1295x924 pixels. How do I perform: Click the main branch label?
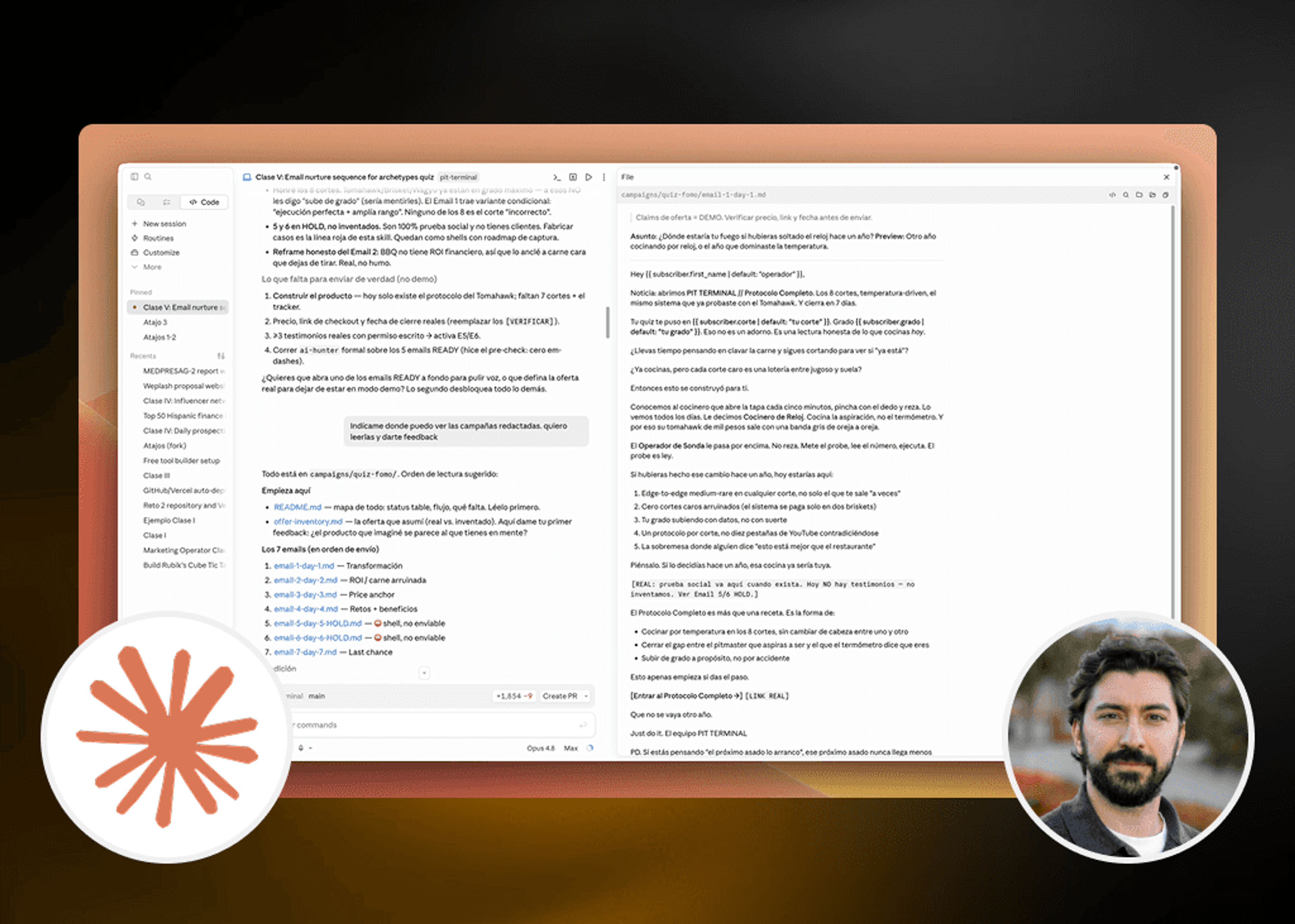(316, 696)
